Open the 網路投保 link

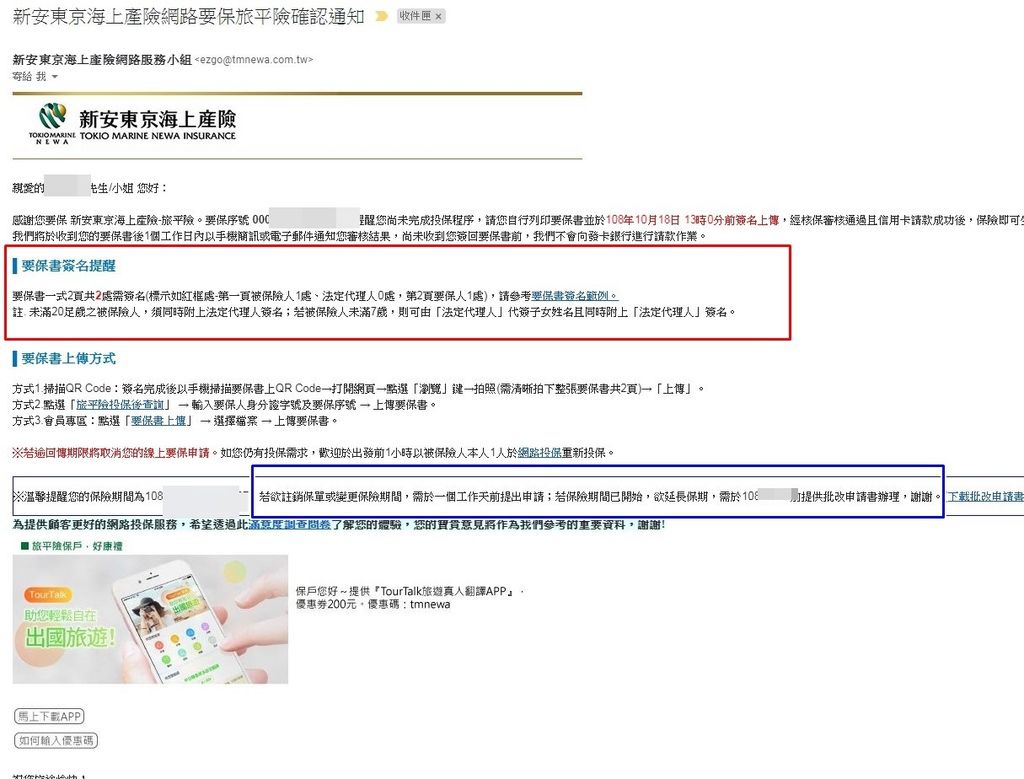click(x=539, y=453)
